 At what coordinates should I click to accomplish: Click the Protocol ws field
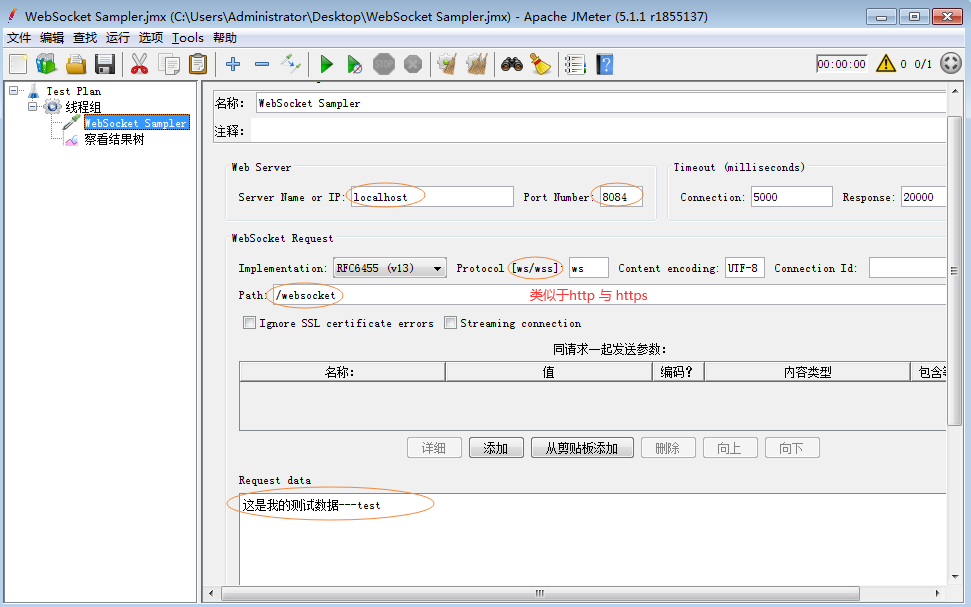(588, 268)
